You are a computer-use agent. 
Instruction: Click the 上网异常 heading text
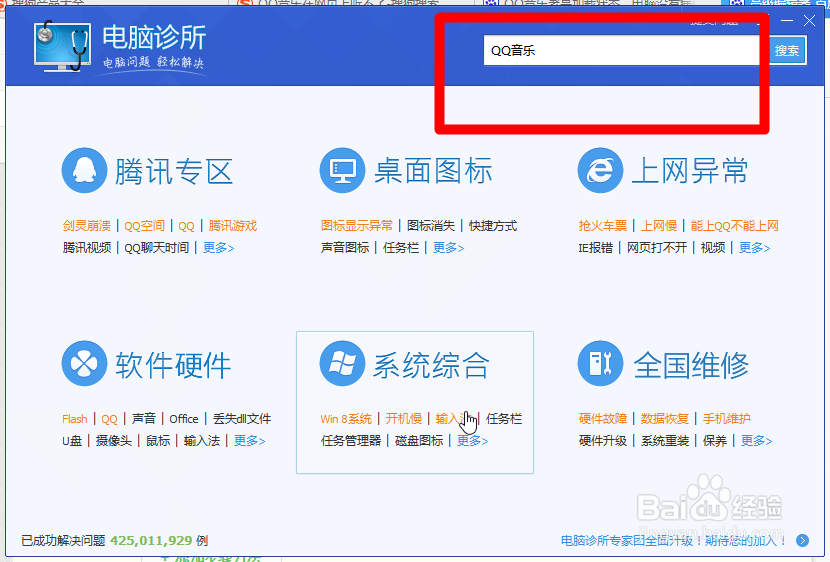click(690, 171)
